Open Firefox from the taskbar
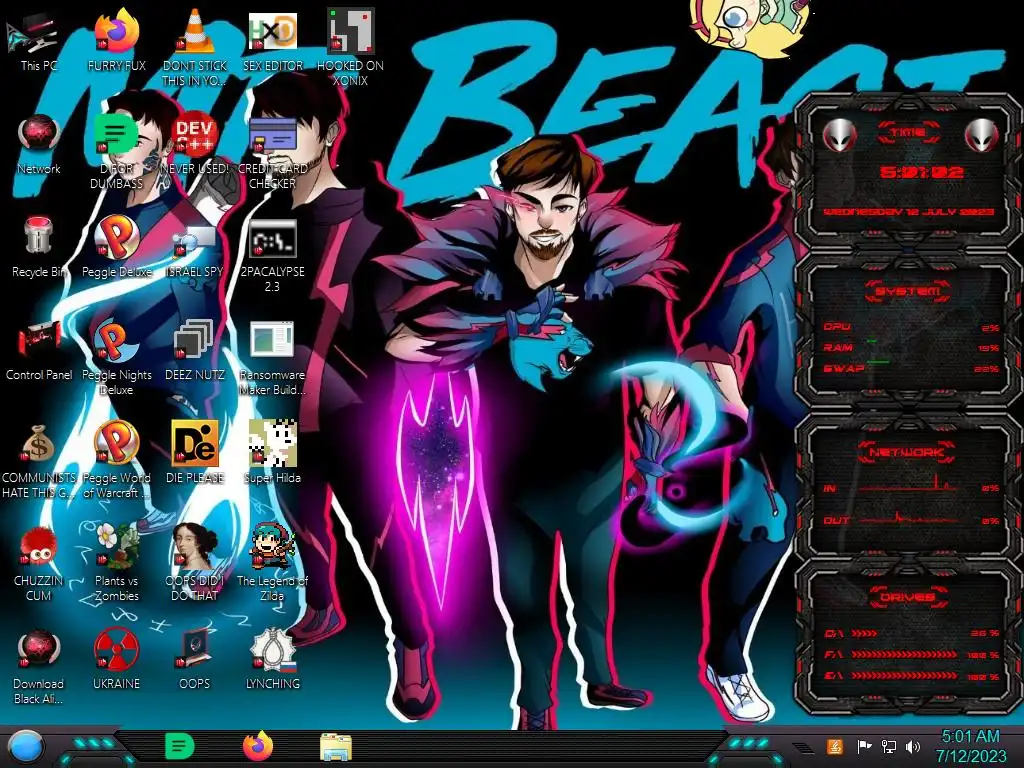 point(258,746)
